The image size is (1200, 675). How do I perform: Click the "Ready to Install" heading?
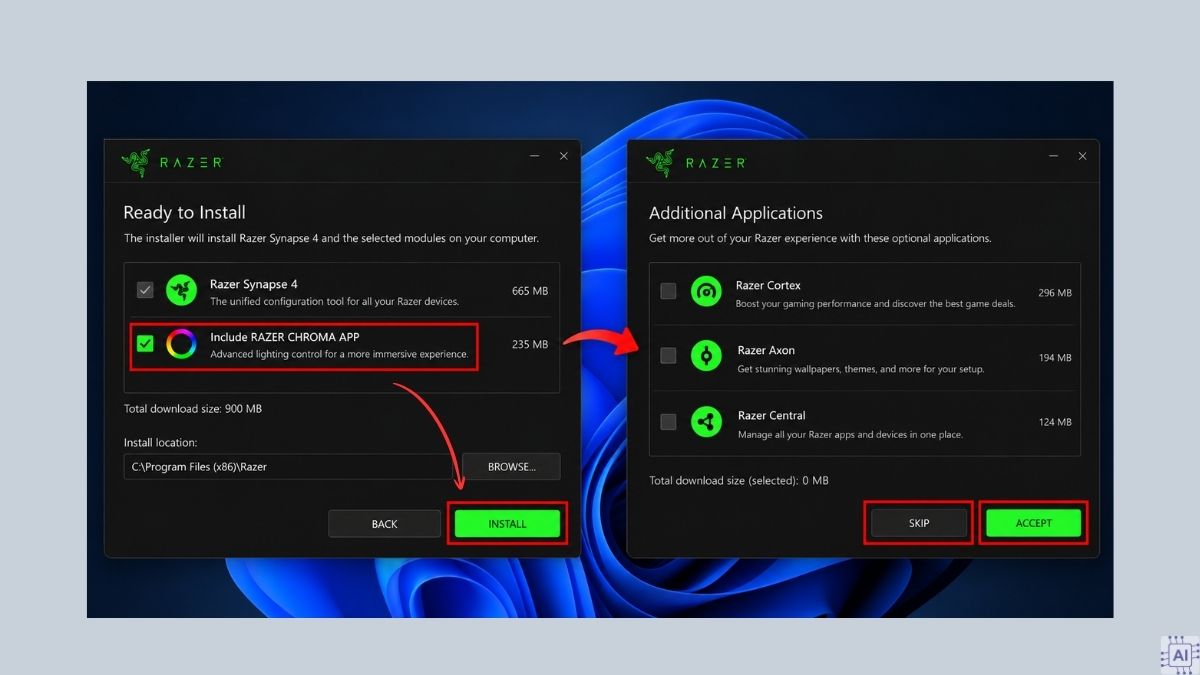click(184, 212)
